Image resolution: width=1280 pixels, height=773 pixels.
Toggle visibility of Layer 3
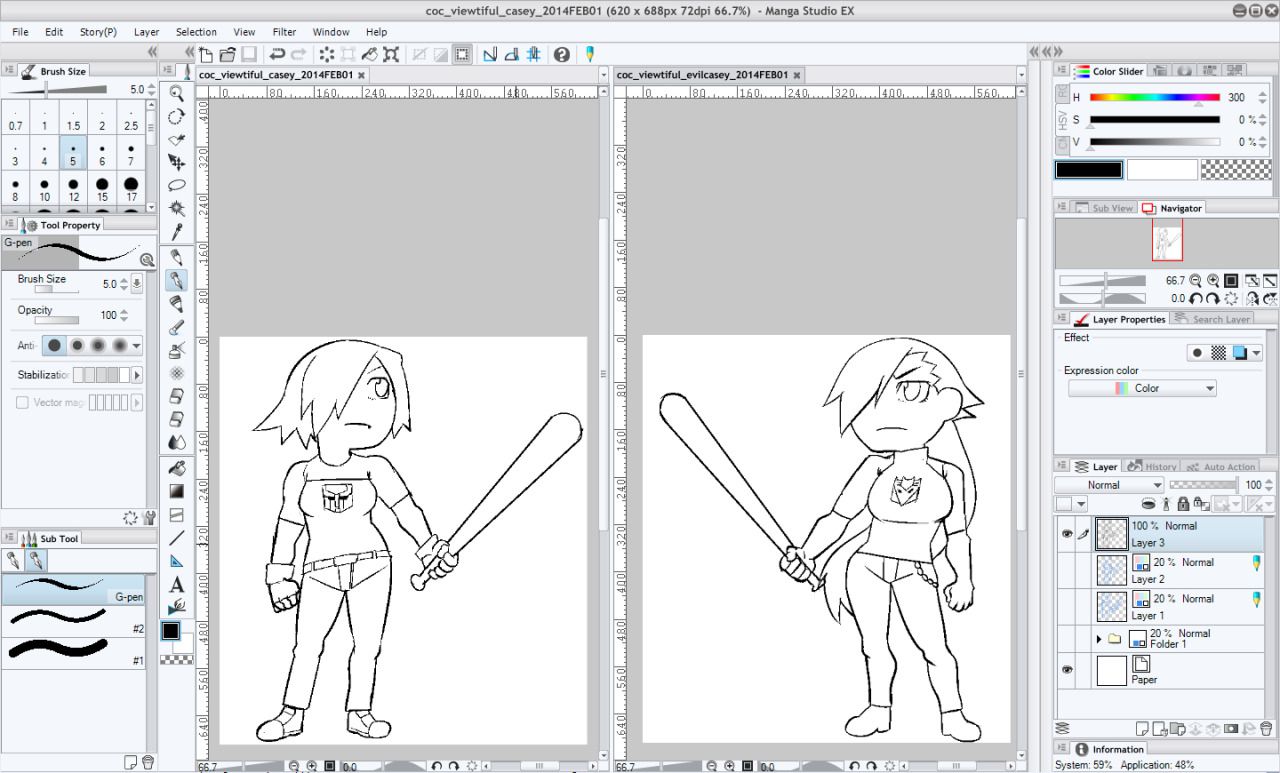tap(1067, 534)
